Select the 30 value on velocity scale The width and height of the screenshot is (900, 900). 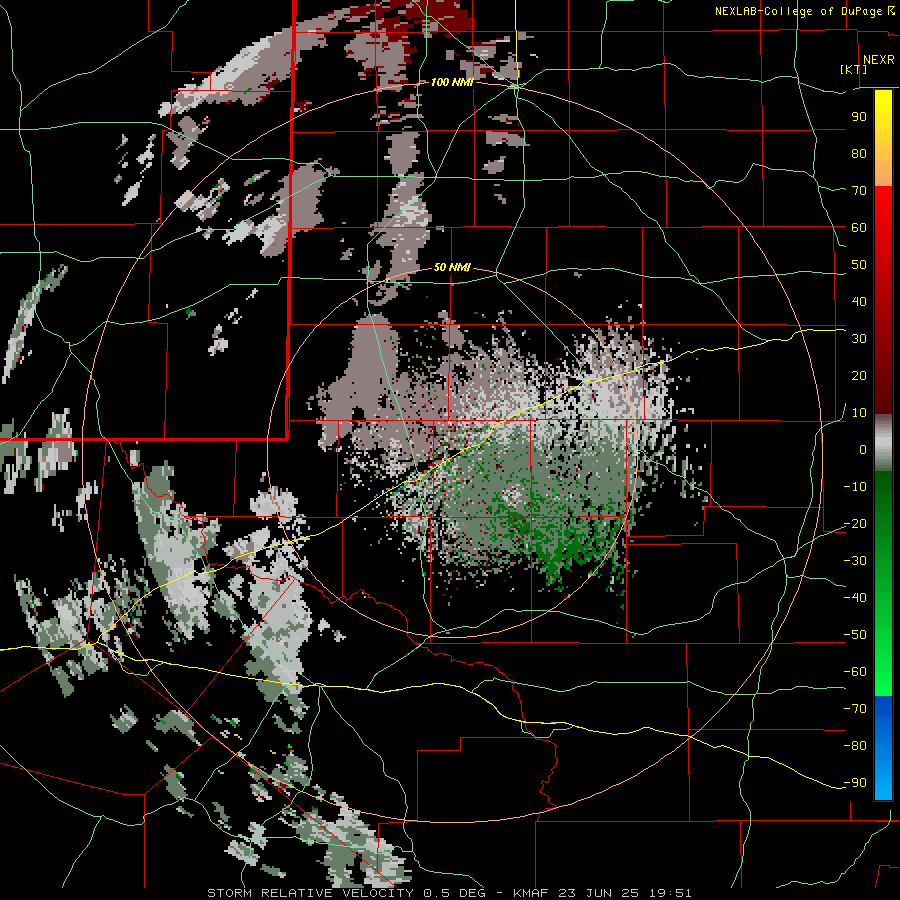[859, 339]
